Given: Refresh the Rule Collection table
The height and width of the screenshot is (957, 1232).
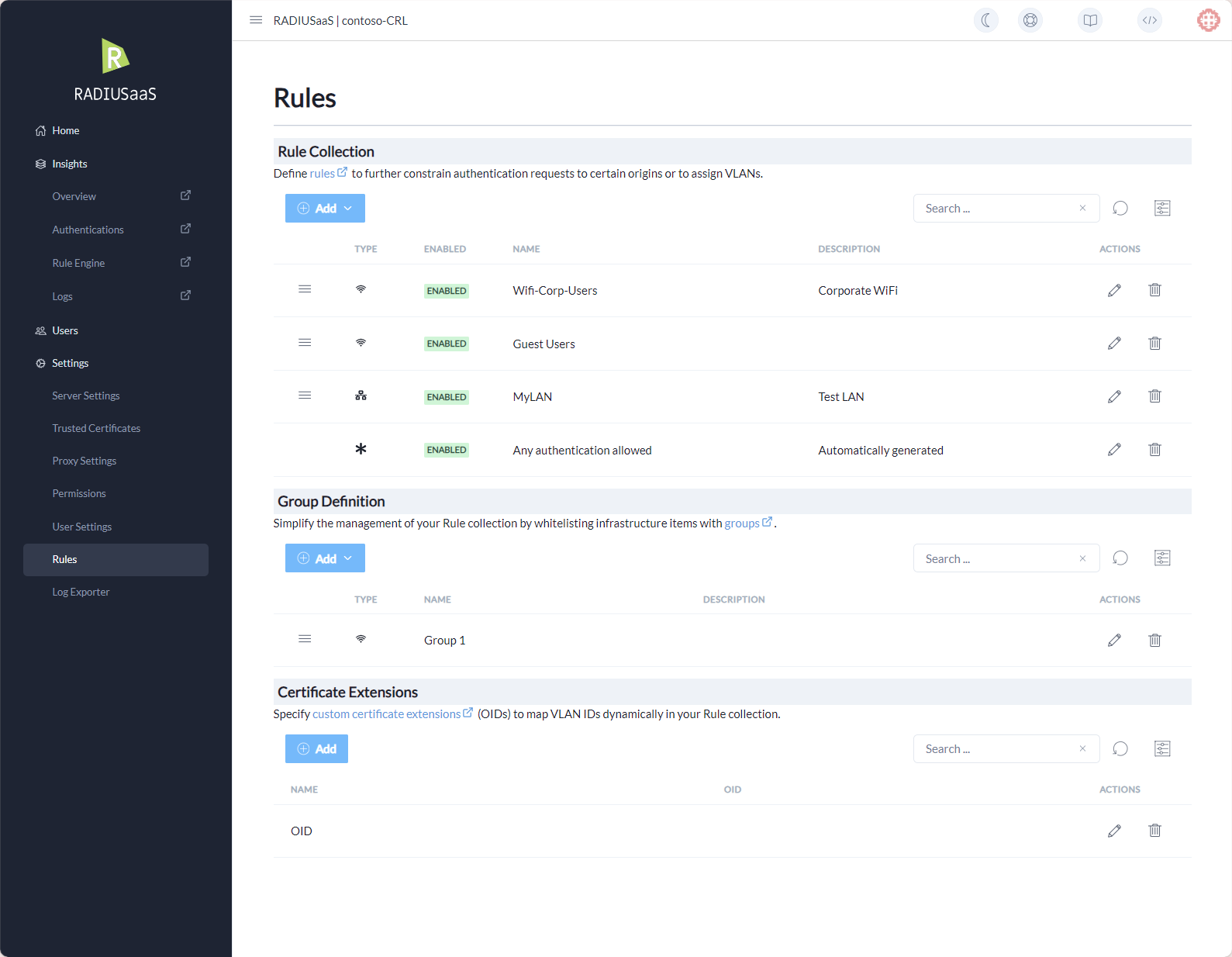Looking at the screenshot, I should [1120, 208].
